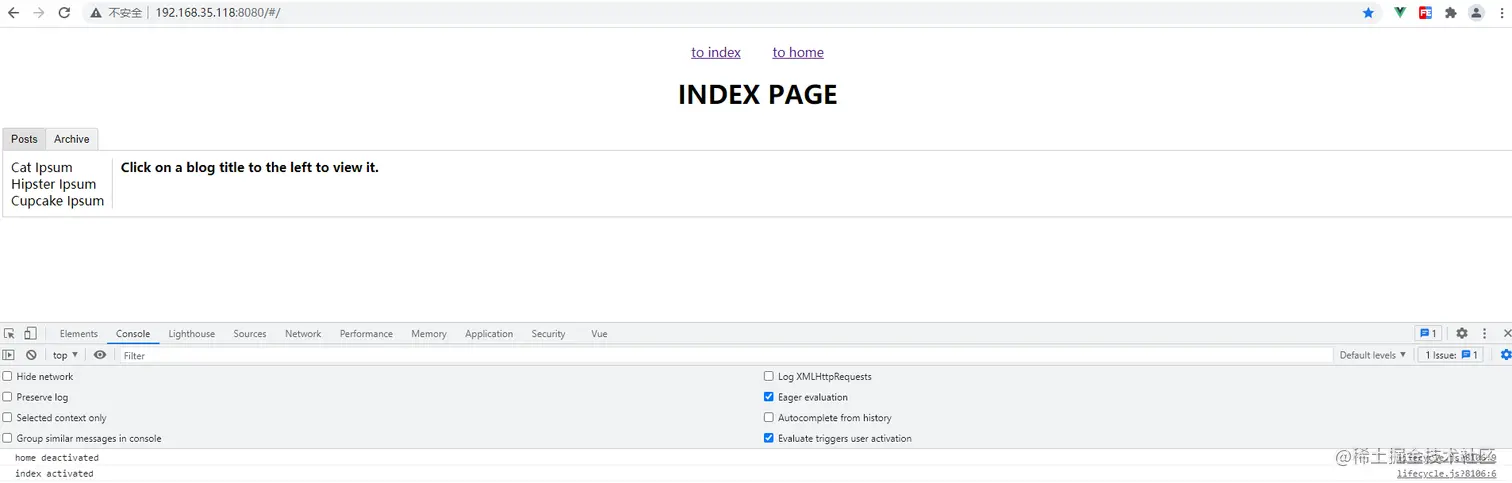Select the Console tab
The width and height of the screenshot is (1512, 483).
tap(133, 334)
